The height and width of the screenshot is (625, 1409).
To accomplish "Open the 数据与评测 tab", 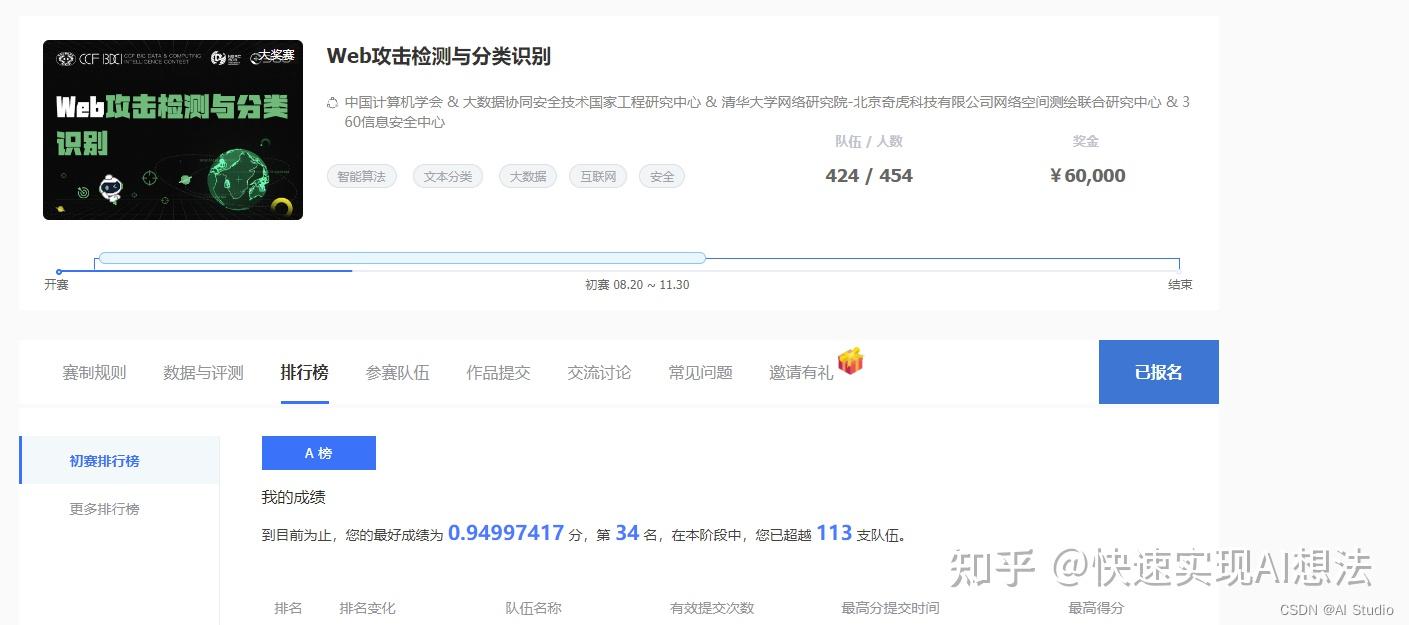I will (202, 372).
